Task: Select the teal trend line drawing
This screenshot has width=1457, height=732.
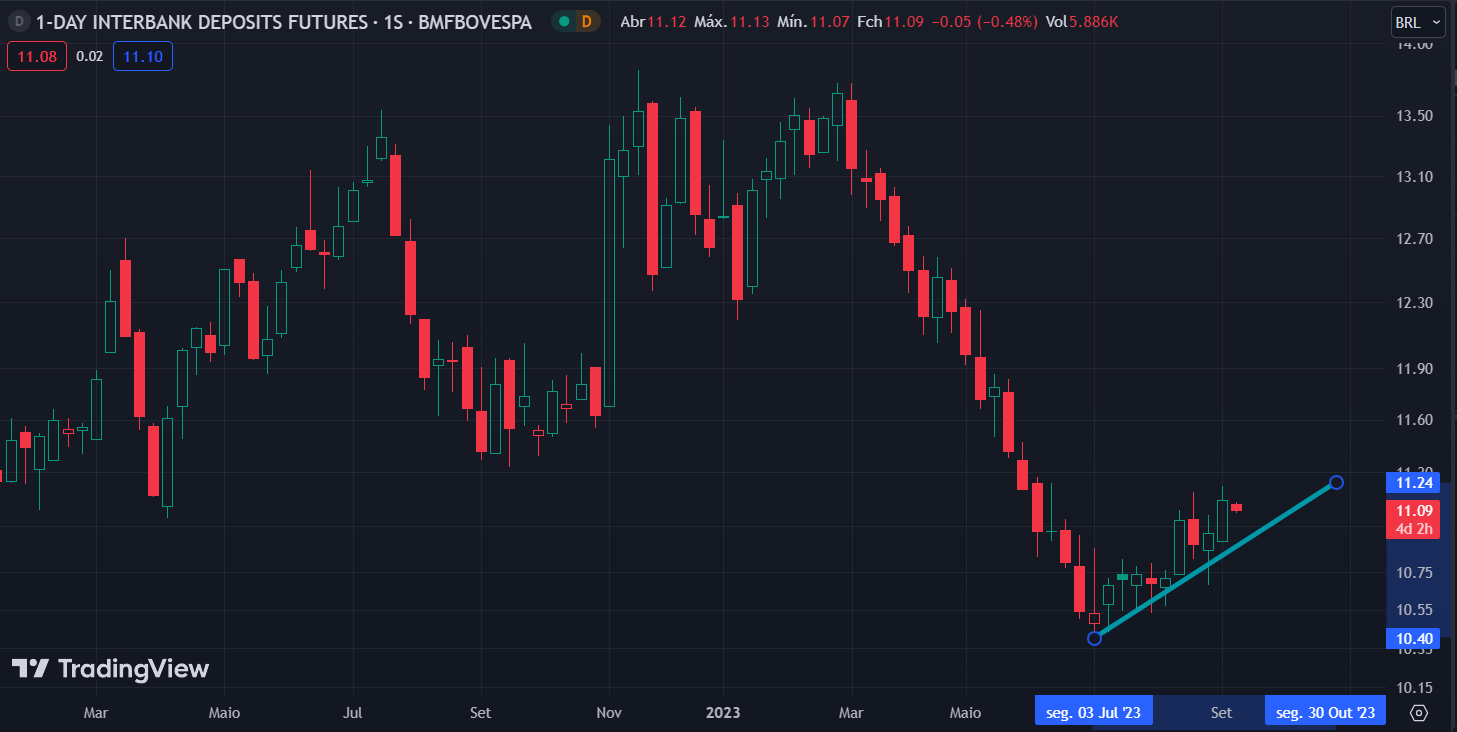Action: tap(1215, 561)
